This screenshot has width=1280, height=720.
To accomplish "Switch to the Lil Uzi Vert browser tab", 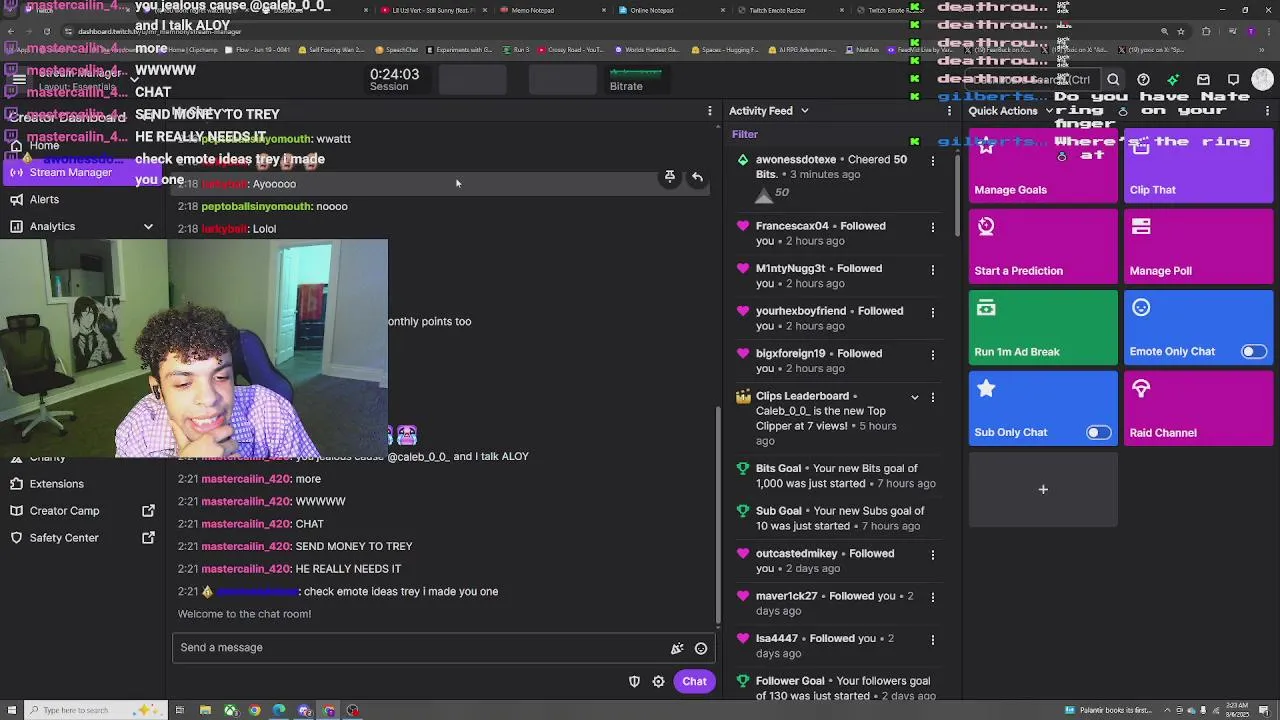I will (434, 10).
